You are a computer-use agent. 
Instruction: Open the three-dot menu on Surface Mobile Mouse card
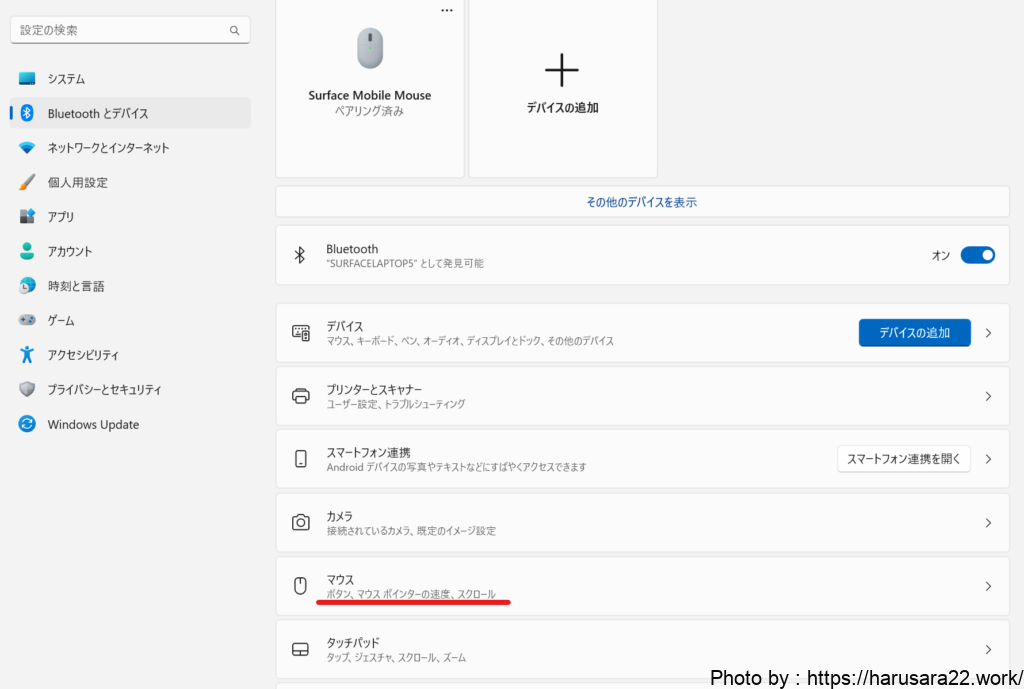(447, 10)
